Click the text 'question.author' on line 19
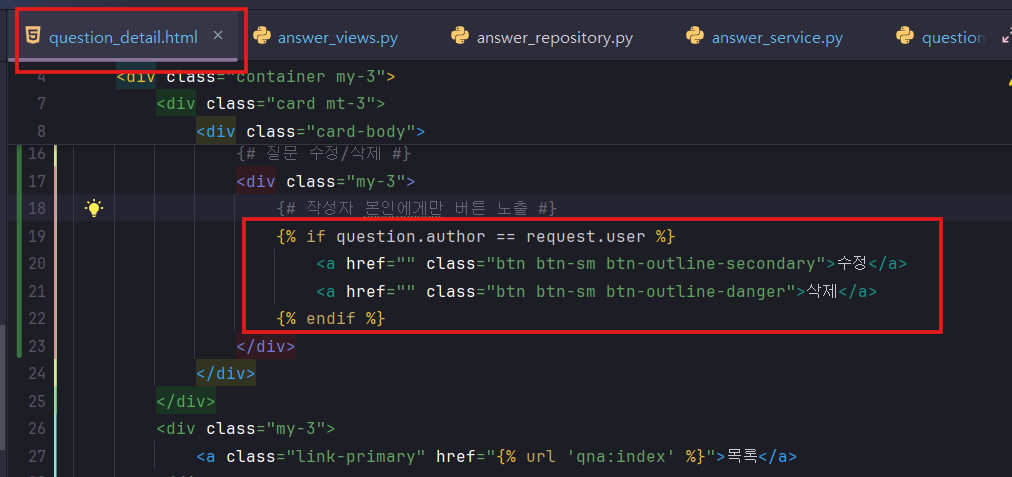 pyautogui.click(x=410, y=236)
